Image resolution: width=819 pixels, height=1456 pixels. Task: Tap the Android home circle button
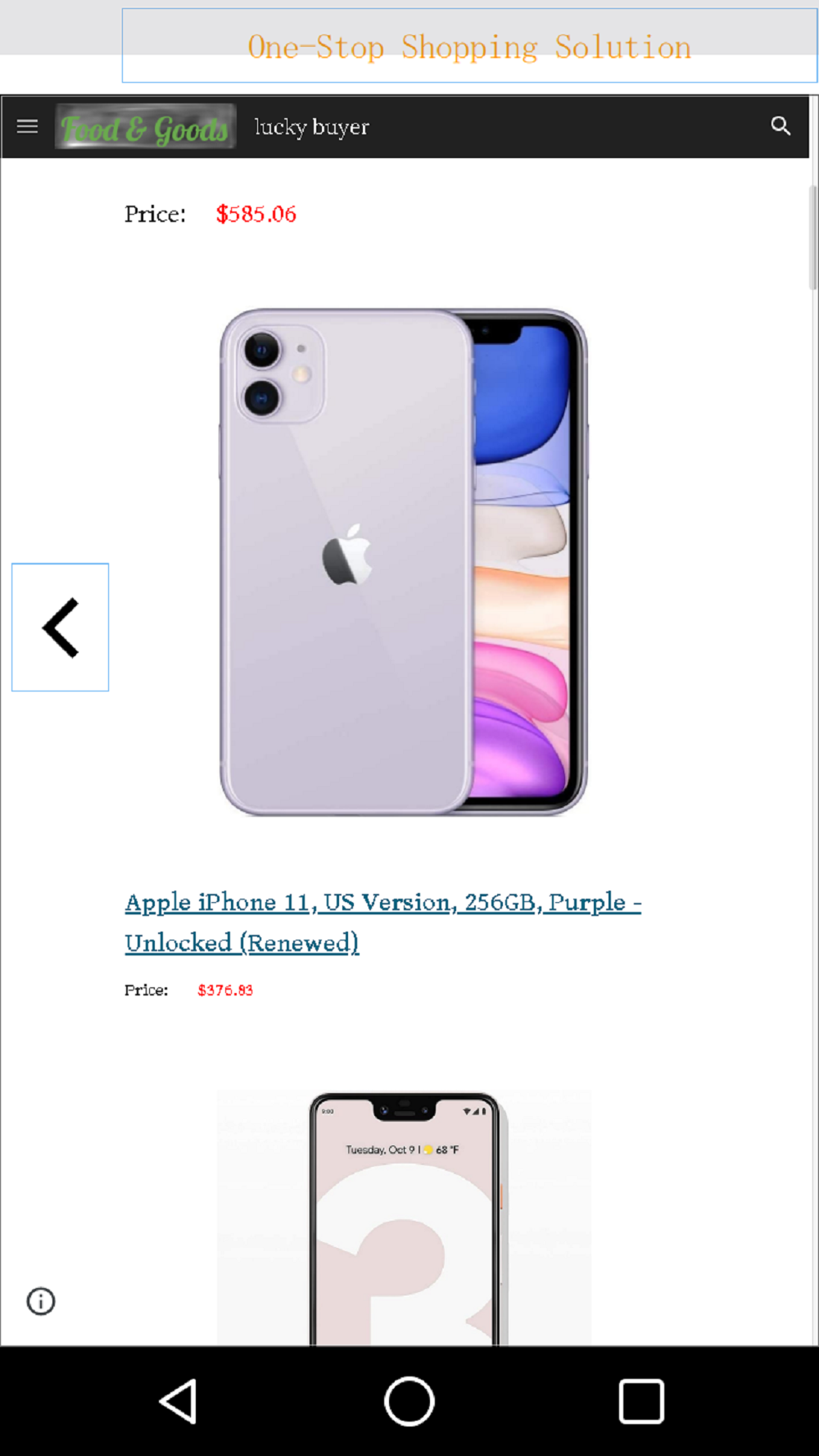(x=409, y=1401)
